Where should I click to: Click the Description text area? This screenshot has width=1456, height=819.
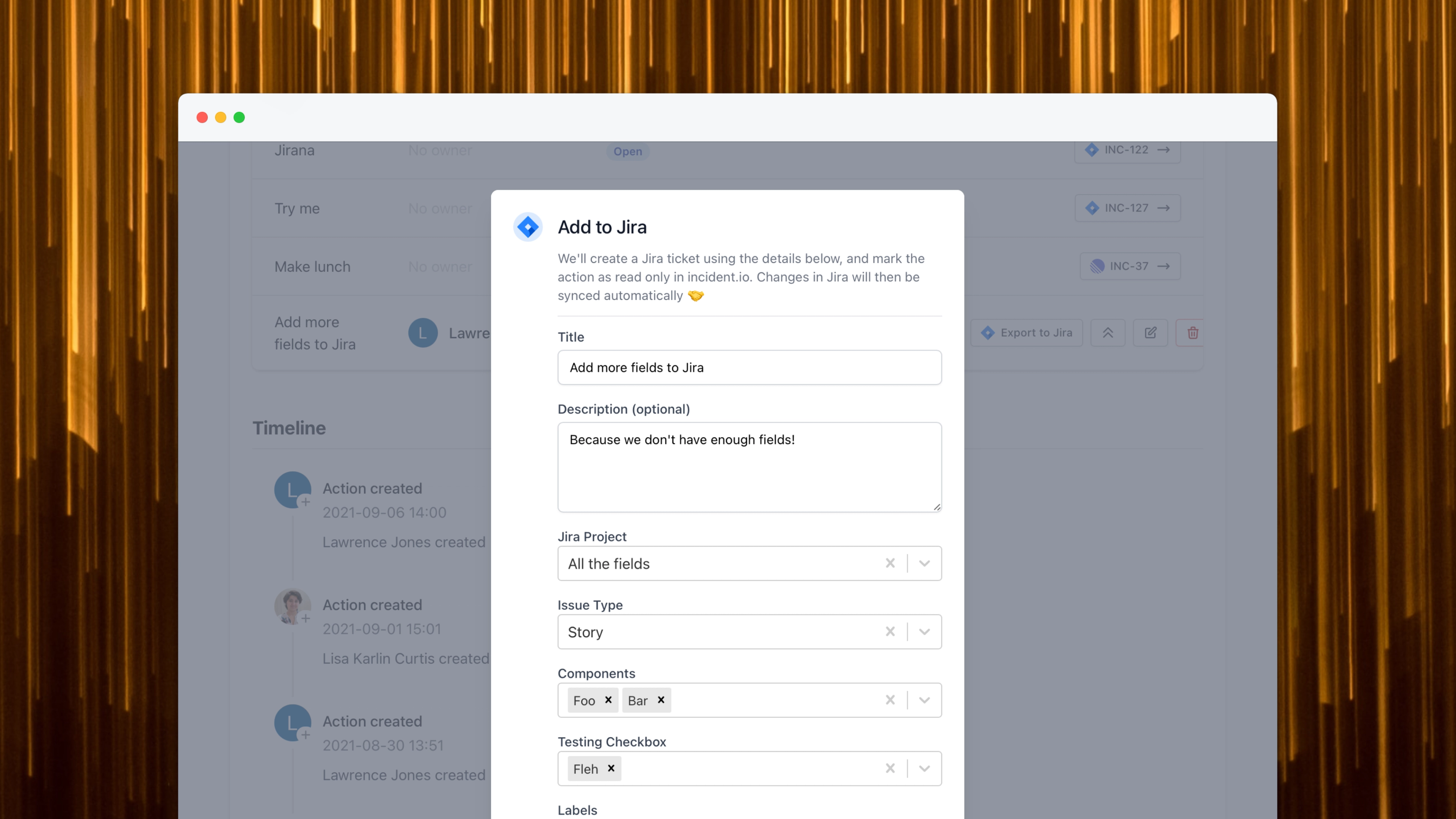(750, 468)
